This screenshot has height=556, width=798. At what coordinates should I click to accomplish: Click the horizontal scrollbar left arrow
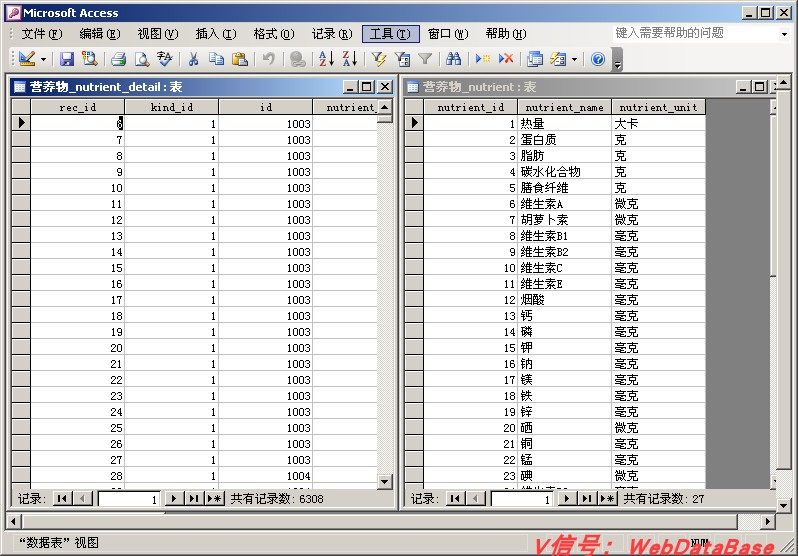[x=14, y=521]
